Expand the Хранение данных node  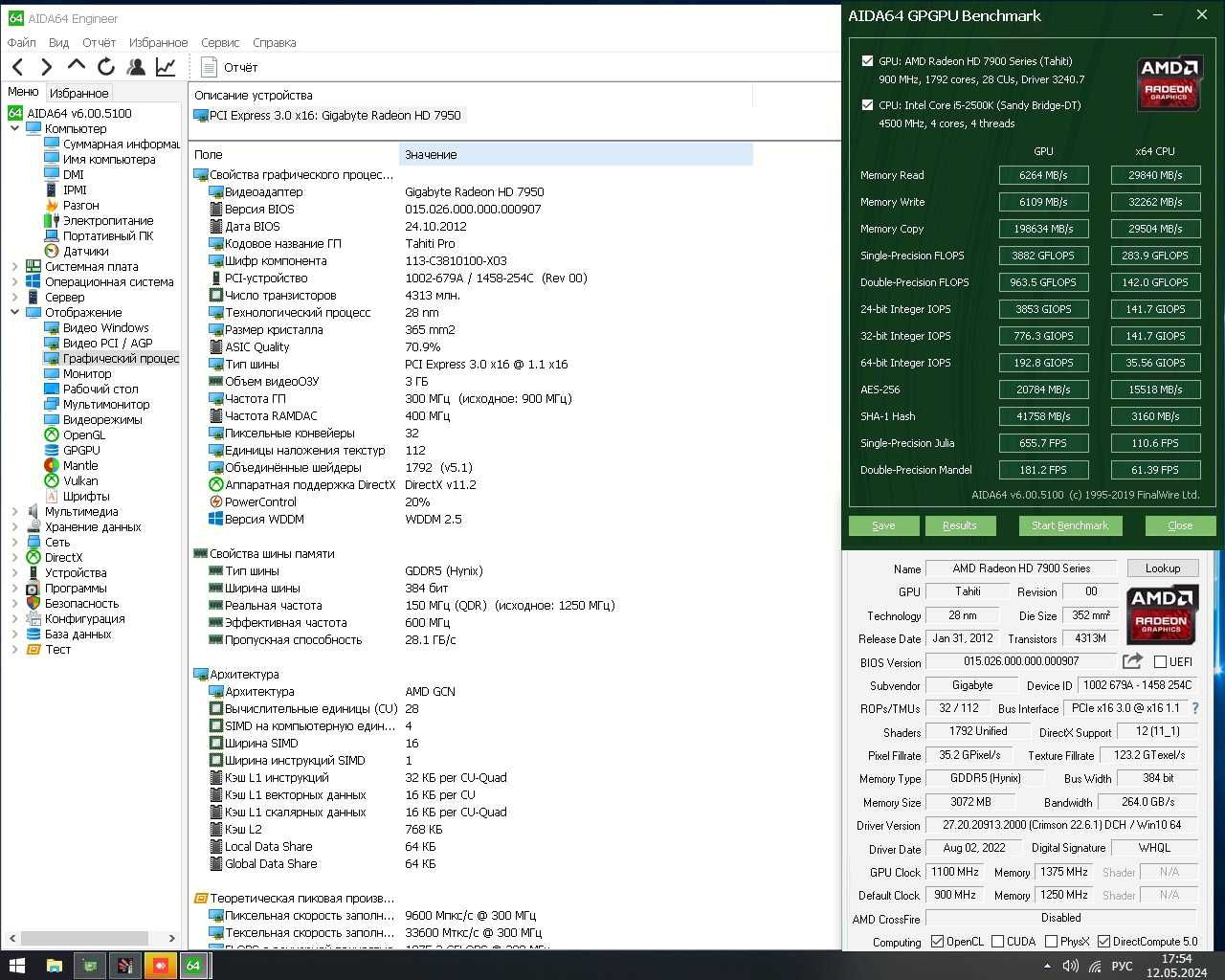[x=14, y=526]
